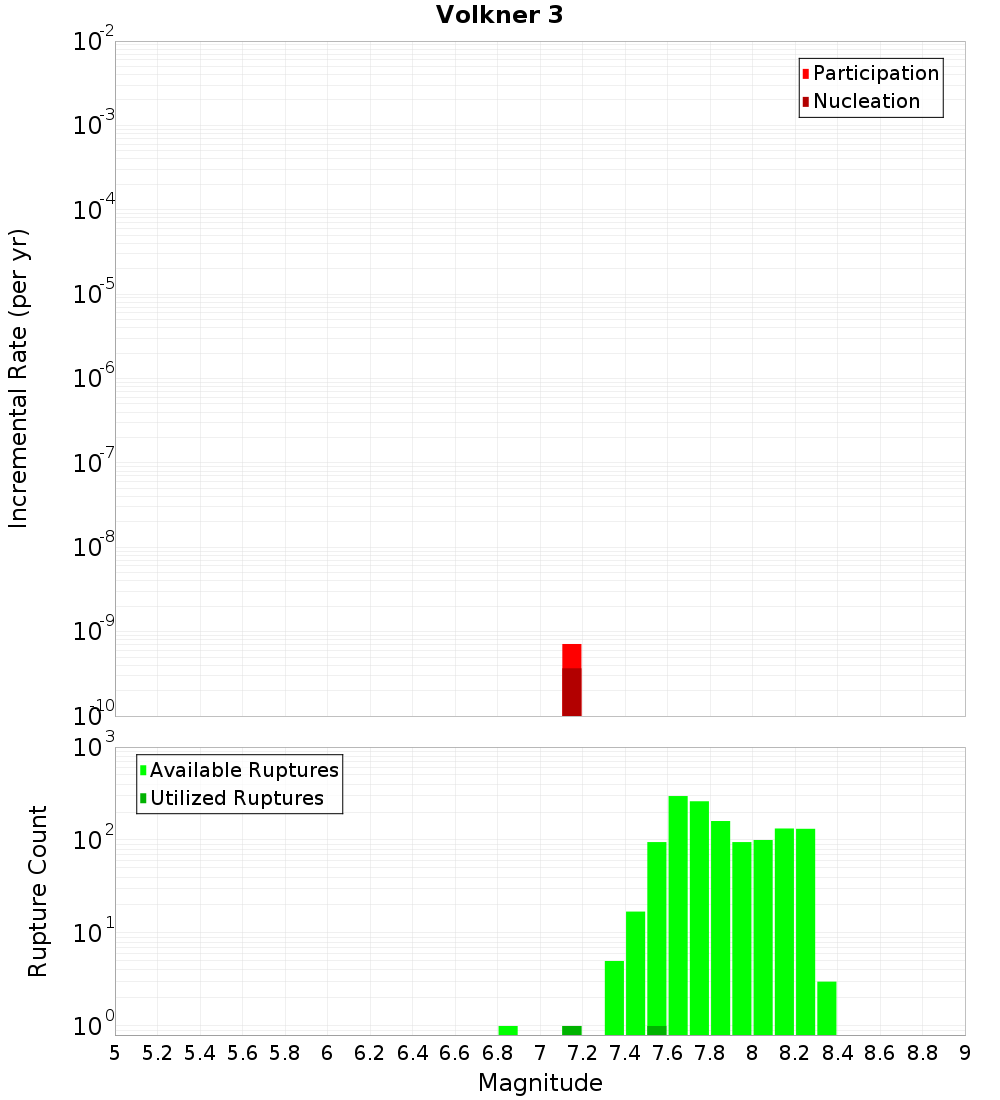Click the x-axis tick label '6.2'
1000x1100 pixels.
click(370, 1054)
